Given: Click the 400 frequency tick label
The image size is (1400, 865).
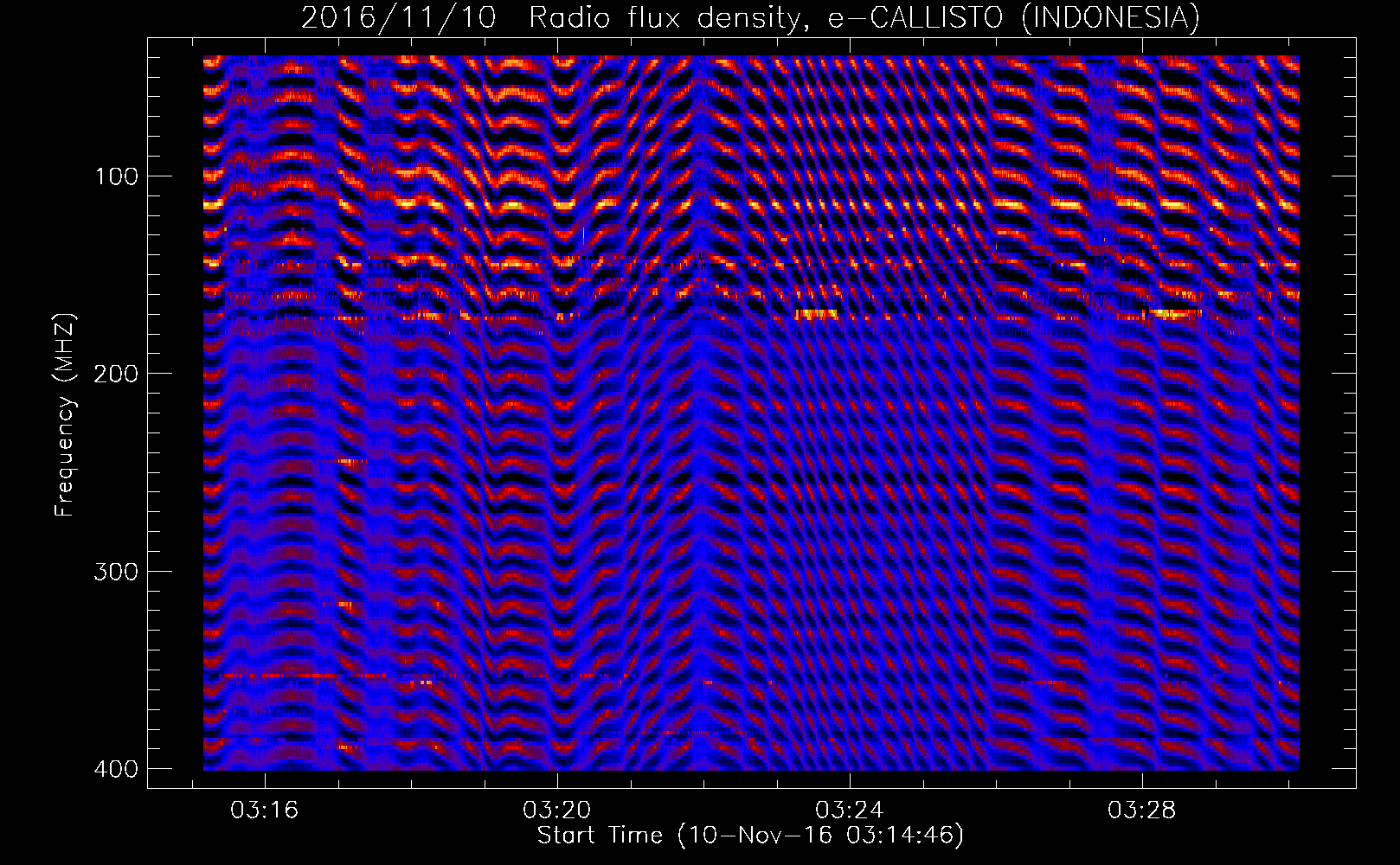Looking at the screenshot, I should coord(116,769).
